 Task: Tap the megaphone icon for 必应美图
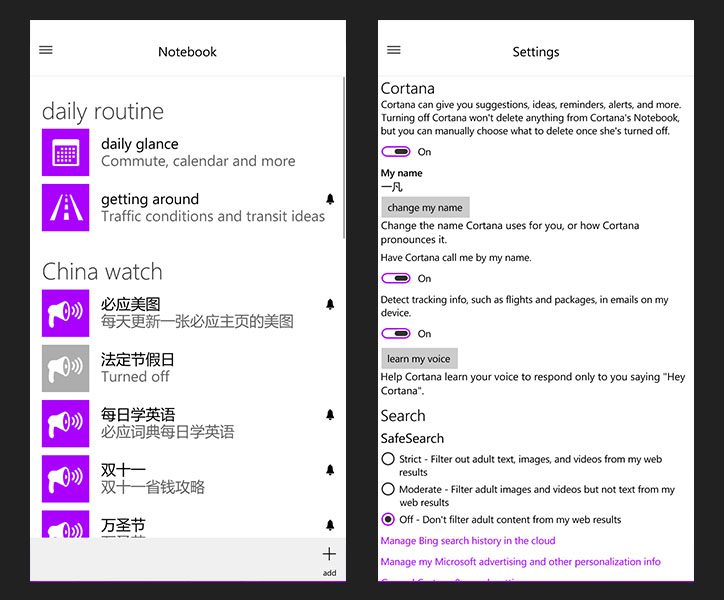(x=66, y=313)
